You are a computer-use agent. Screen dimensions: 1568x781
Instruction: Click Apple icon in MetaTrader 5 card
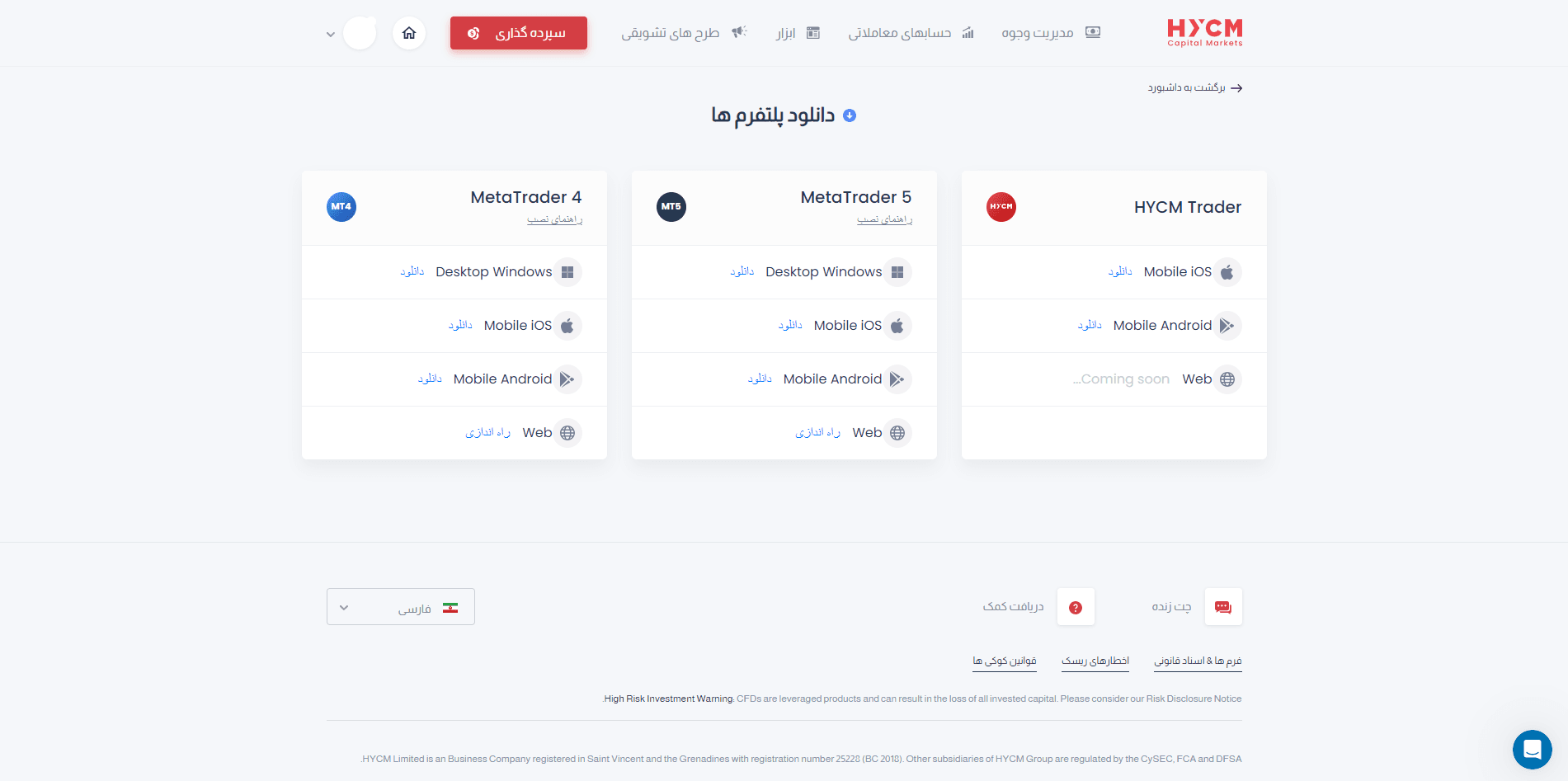tap(897, 326)
